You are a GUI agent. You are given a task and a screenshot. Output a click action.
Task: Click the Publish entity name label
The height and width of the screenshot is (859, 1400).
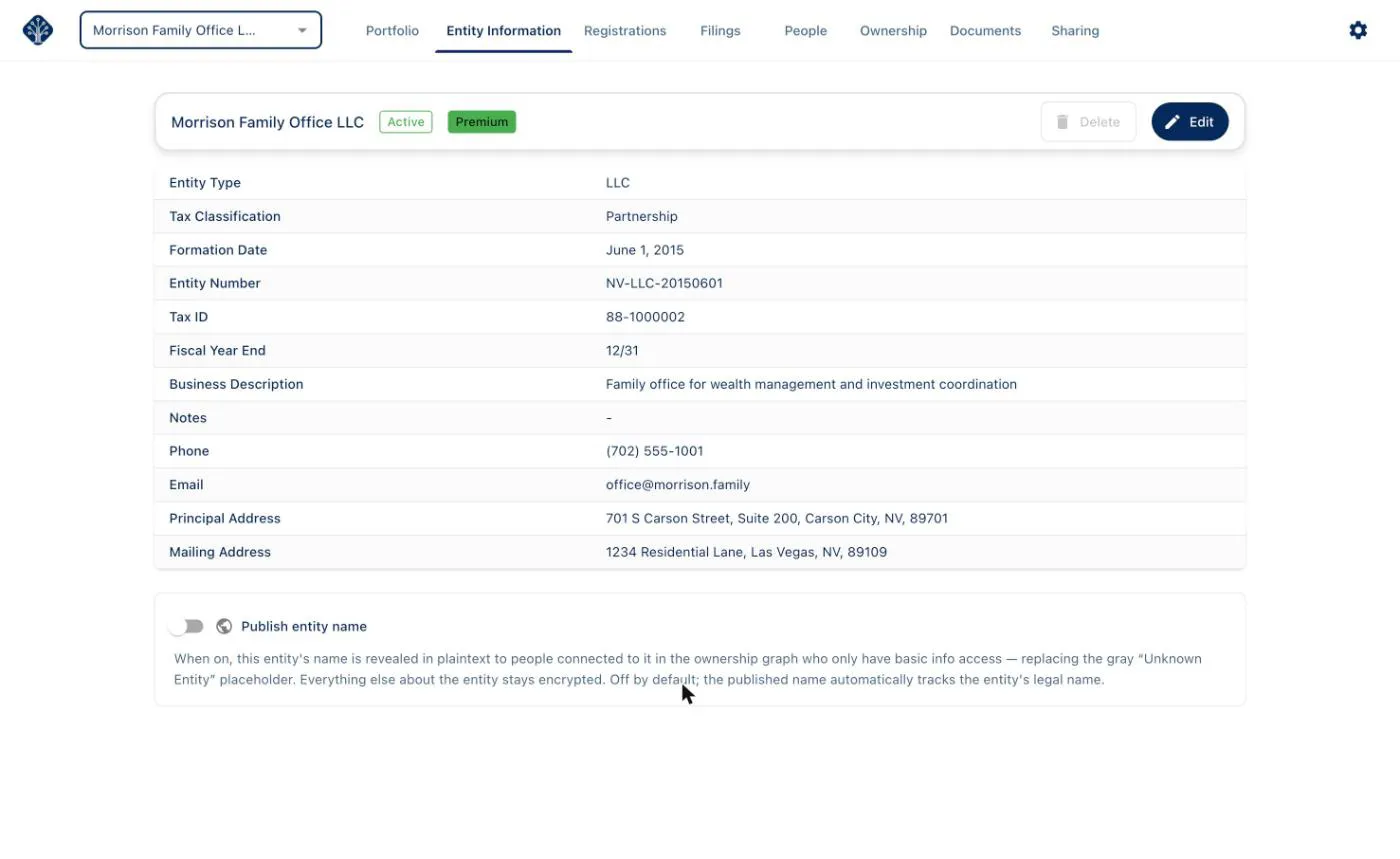[x=304, y=626]
